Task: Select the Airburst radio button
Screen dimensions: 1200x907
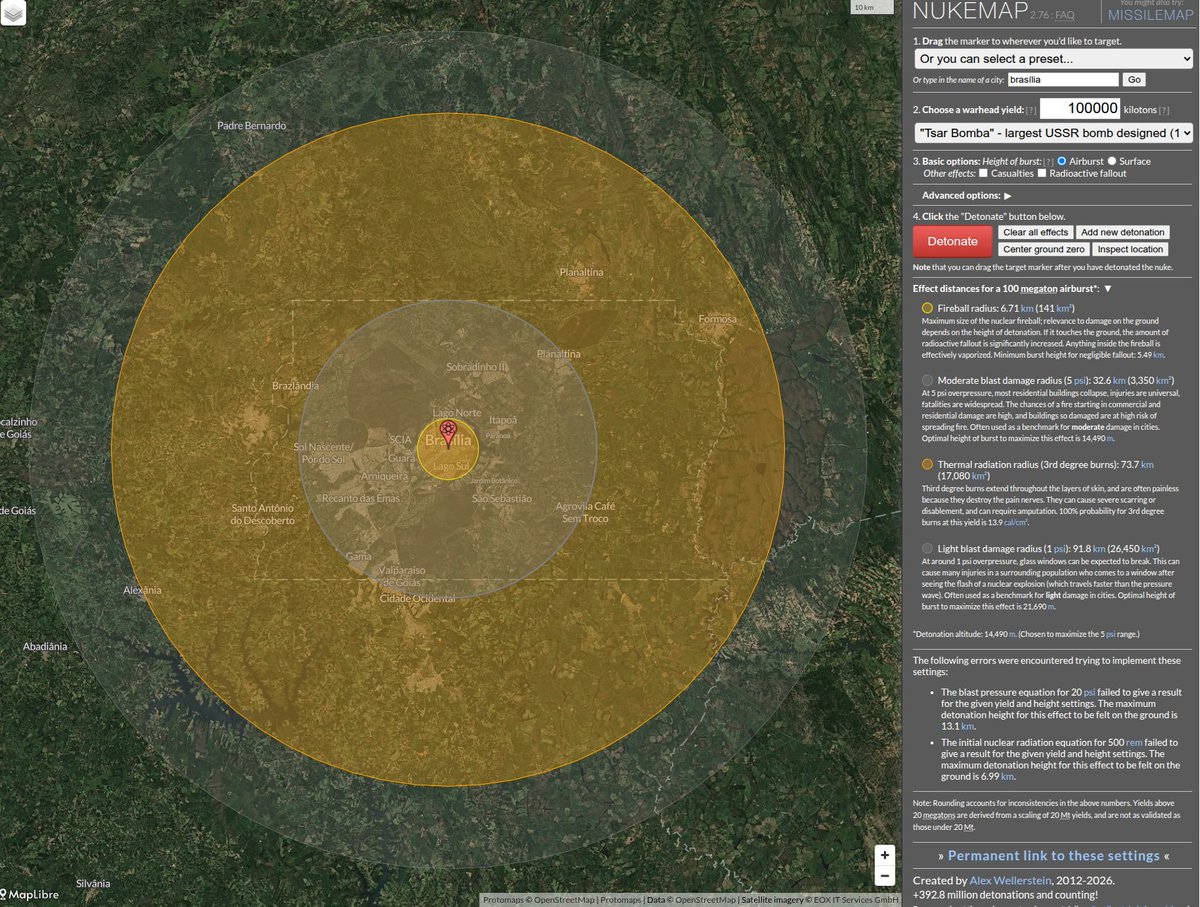Action: pyautogui.click(x=1062, y=161)
